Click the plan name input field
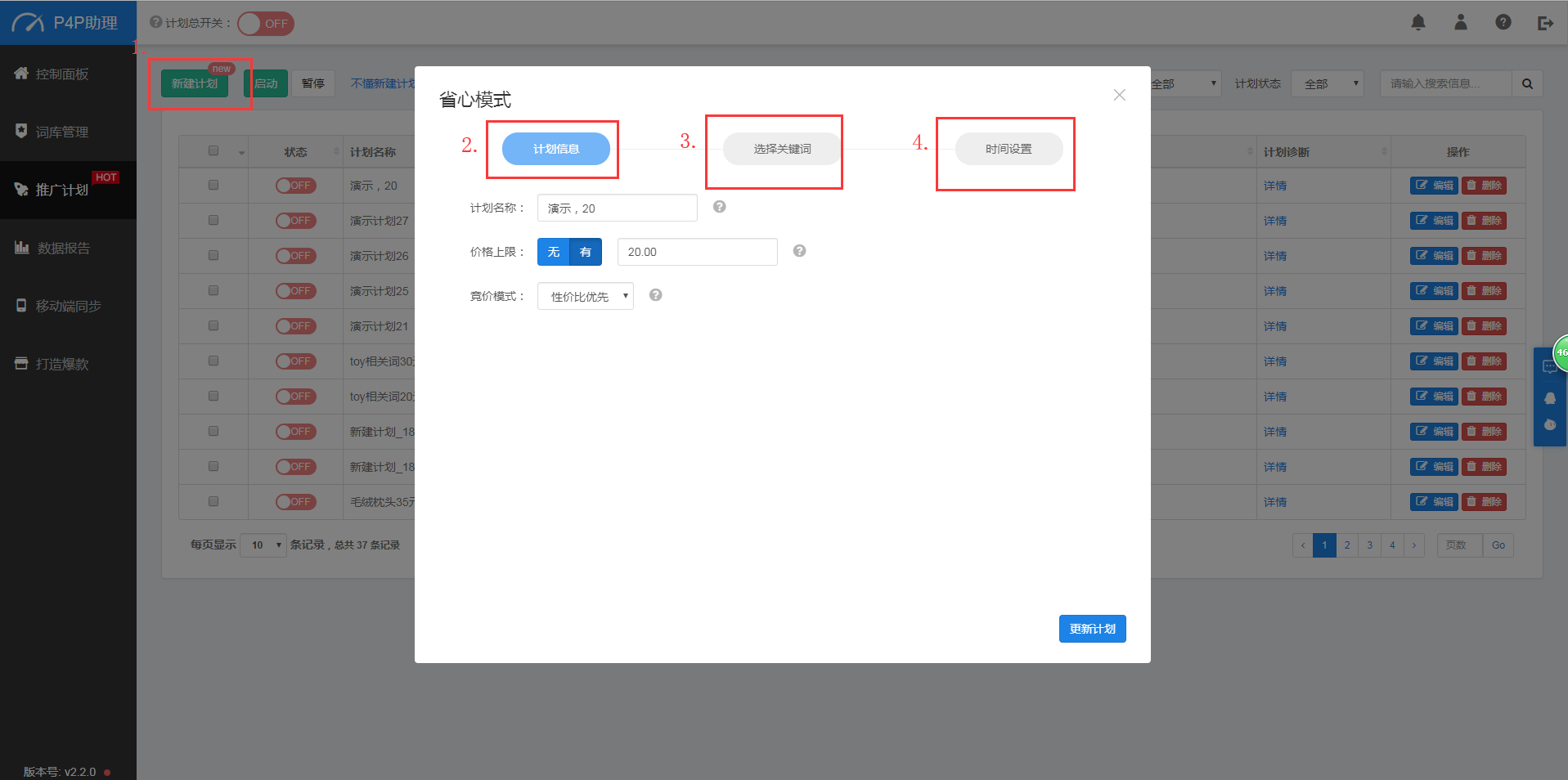 click(x=618, y=208)
